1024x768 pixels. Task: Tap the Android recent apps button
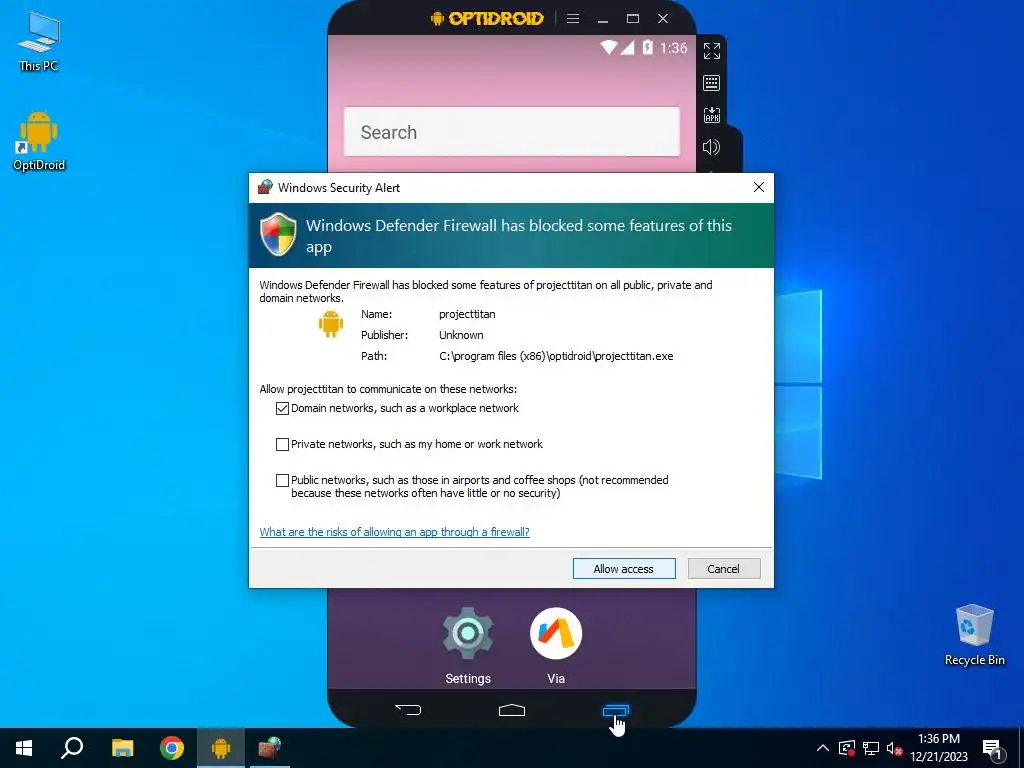pyautogui.click(x=615, y=711)
